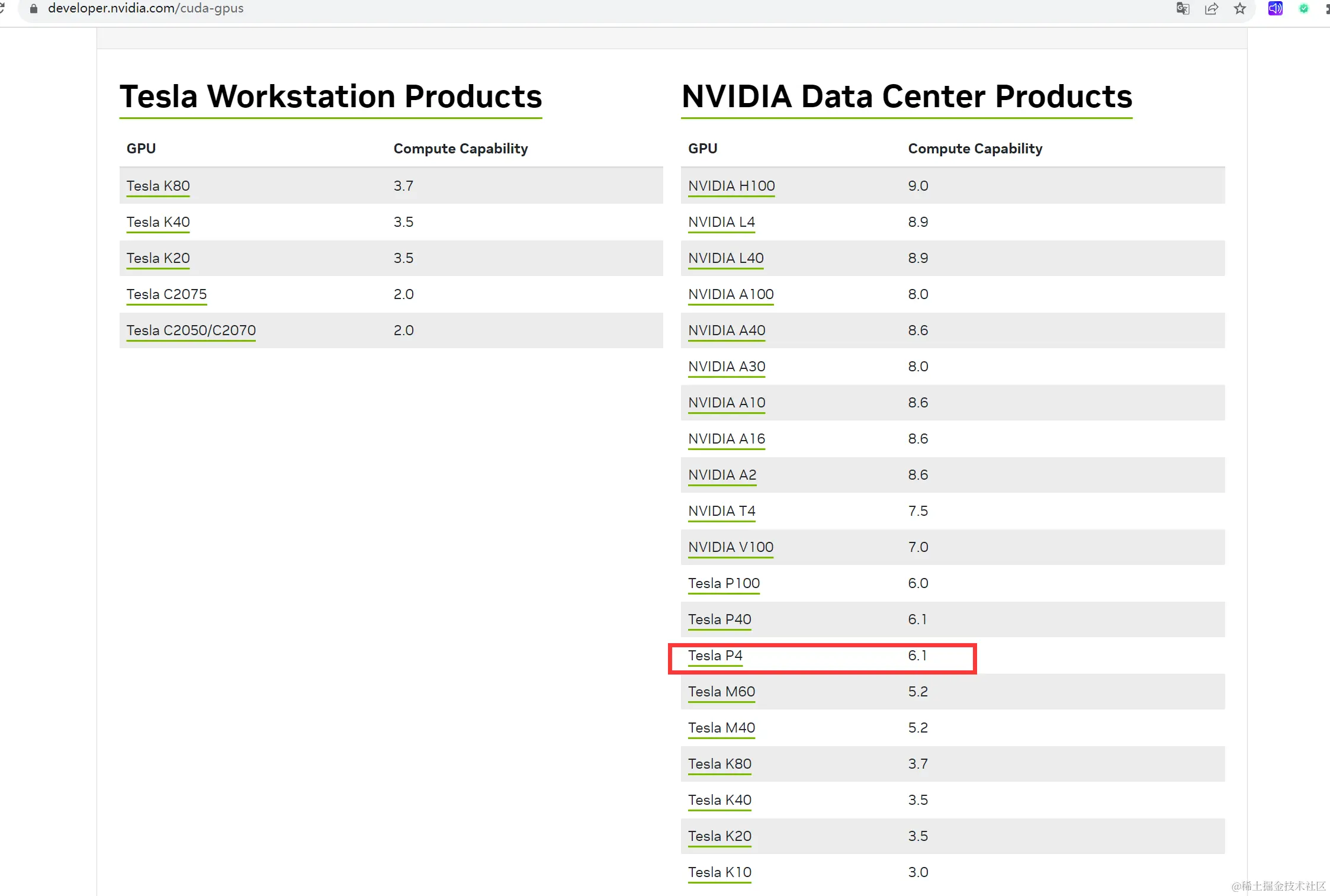Viewport: 1330px width, 896px height.
Task: Open the NVIDIA T4 link
Action: coord(722,511)
